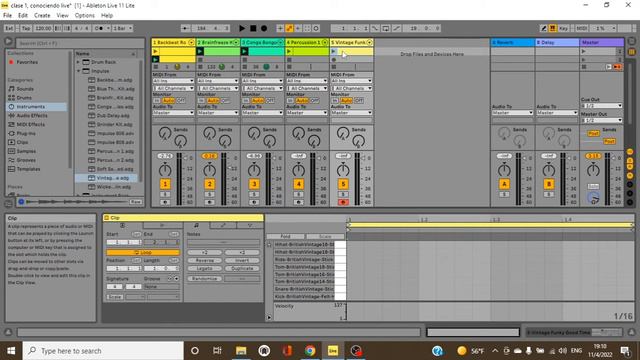Stop playback with the transport Stop button

pyautogui.click(x=253, y=28)
